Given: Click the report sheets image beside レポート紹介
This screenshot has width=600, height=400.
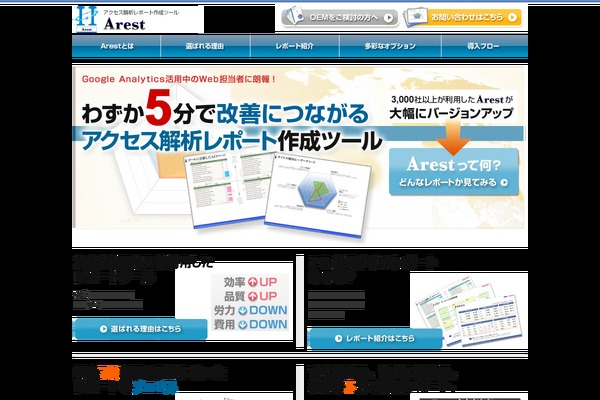Looking at the screenshot, I should pyautogui.click(x=469, y=313).
